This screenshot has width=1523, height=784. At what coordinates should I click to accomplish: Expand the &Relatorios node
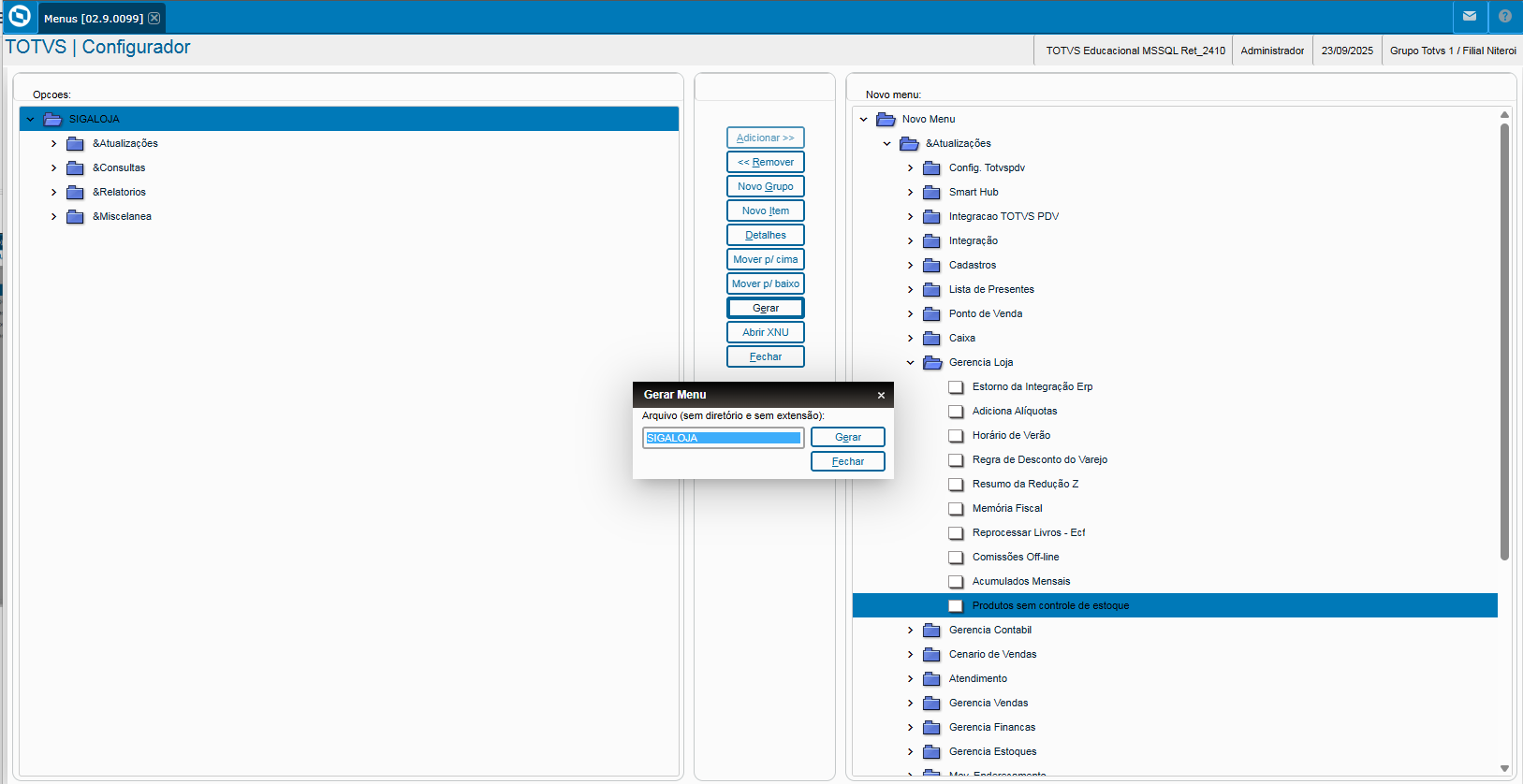(54, 193)
